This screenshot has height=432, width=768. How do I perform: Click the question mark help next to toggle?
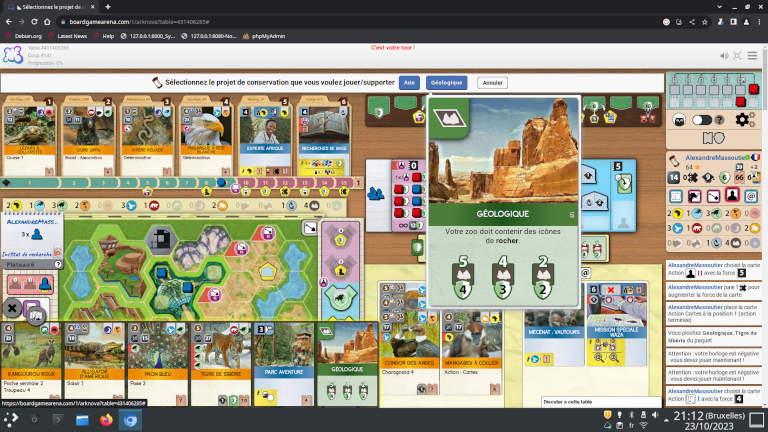[x=719, y=120]
